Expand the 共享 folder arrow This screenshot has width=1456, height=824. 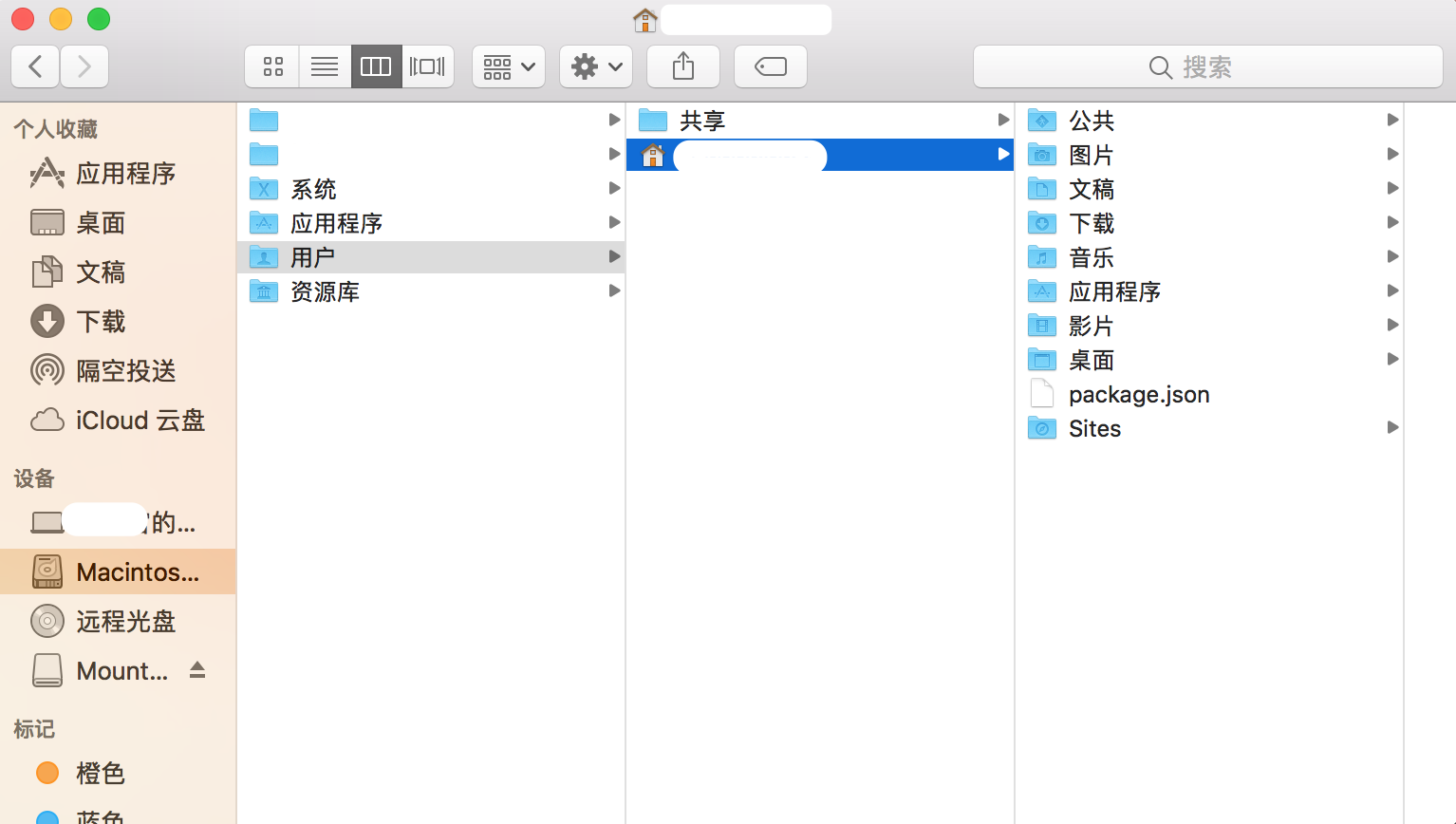pos(1003,121)
